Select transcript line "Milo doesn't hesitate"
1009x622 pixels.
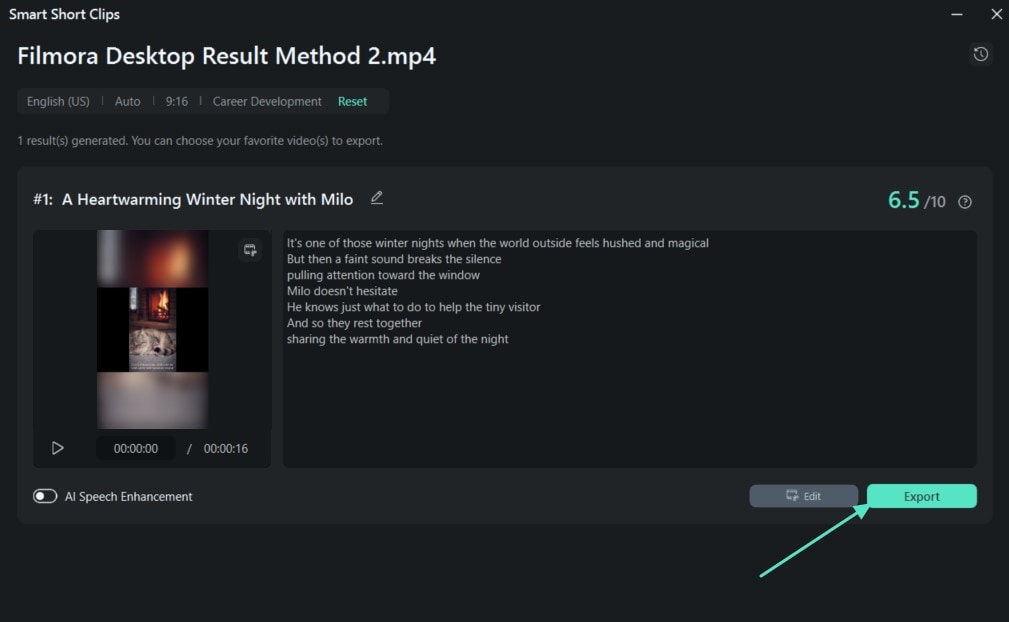click(x=342, y=291)
